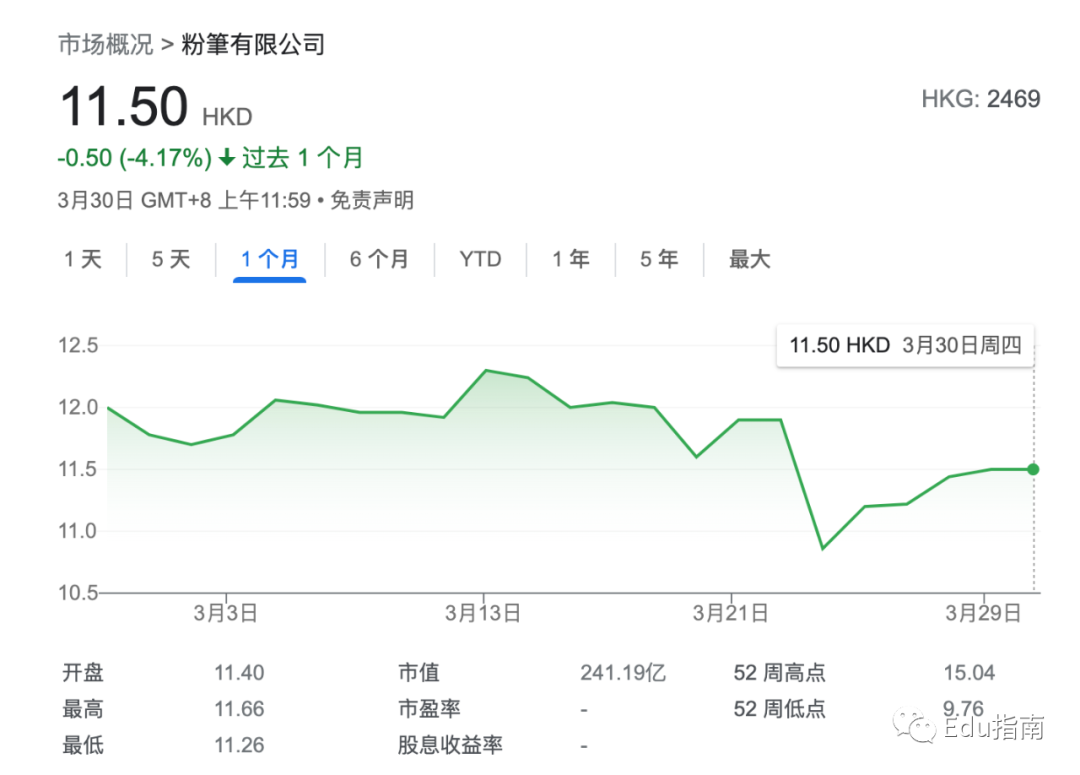Switch to the 6 个月 range tab
Viewport: 1080px width, 775px height.
click(379, 259)
